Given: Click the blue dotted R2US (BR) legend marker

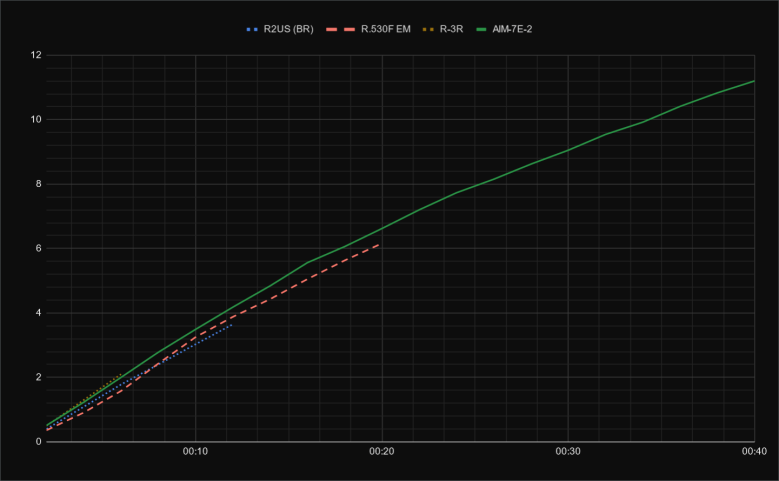Looking at the screenshot, I should click(x=252, y=29).
